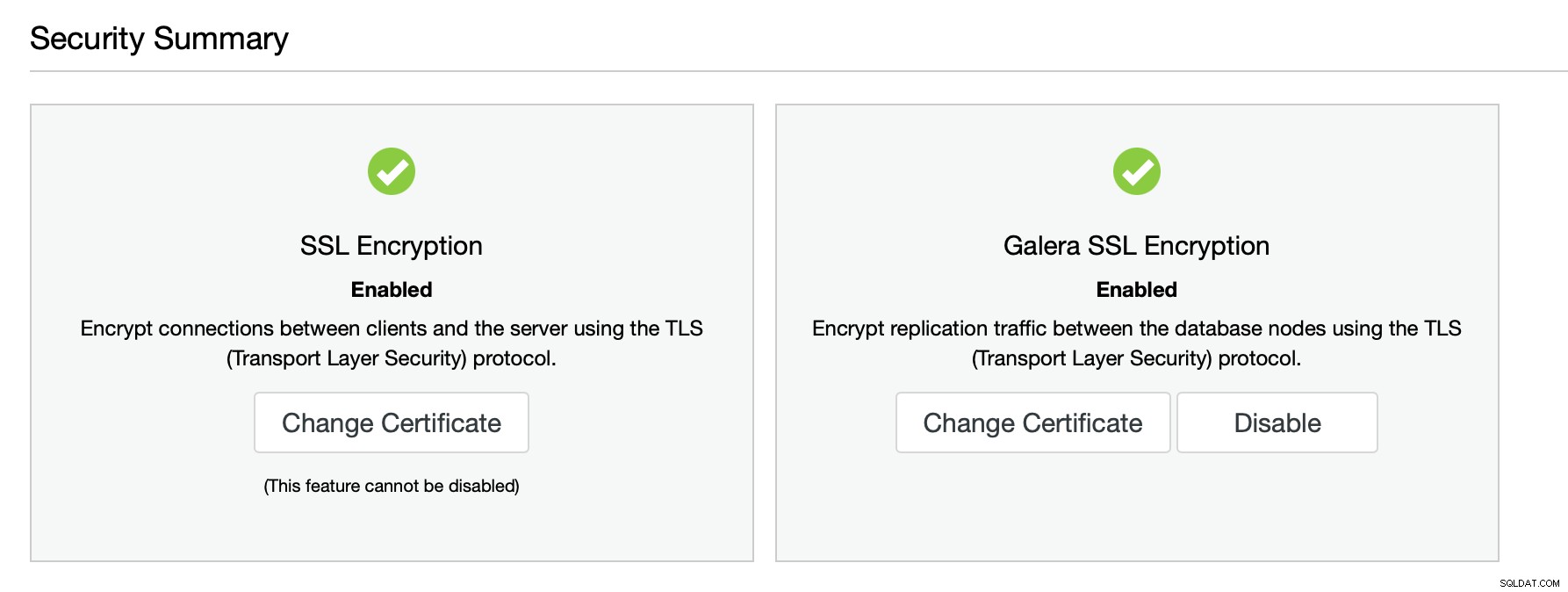This screenshot has height=592, width=1568.
Task: Click the SSL Encryption card title
Action: coord(392,246)
